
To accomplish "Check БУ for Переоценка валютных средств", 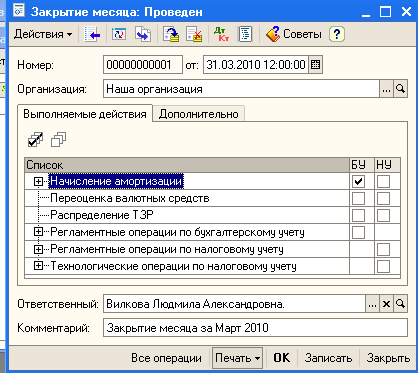I will coord(358,199).
